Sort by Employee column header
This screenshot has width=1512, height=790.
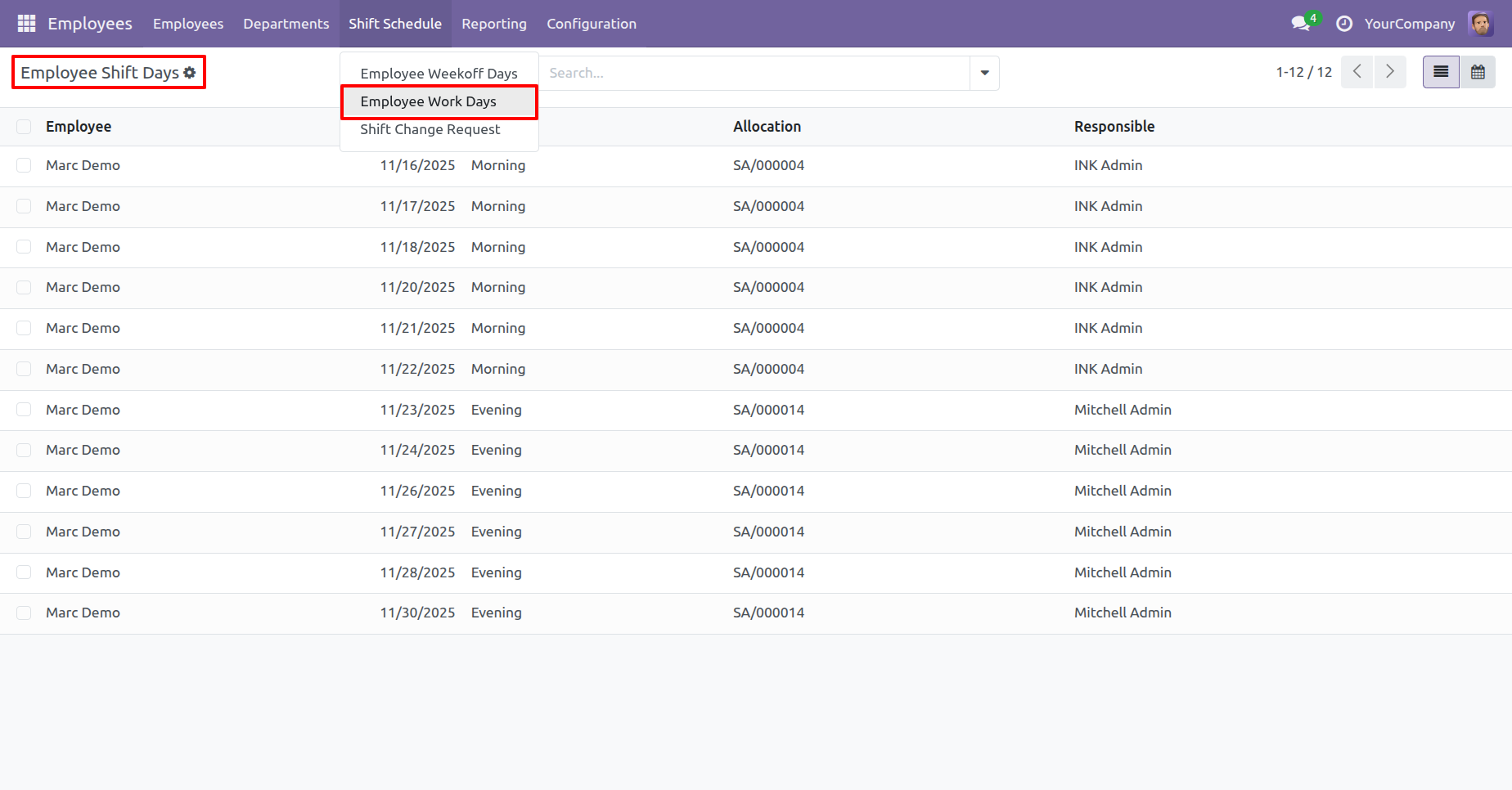(79, 127)
